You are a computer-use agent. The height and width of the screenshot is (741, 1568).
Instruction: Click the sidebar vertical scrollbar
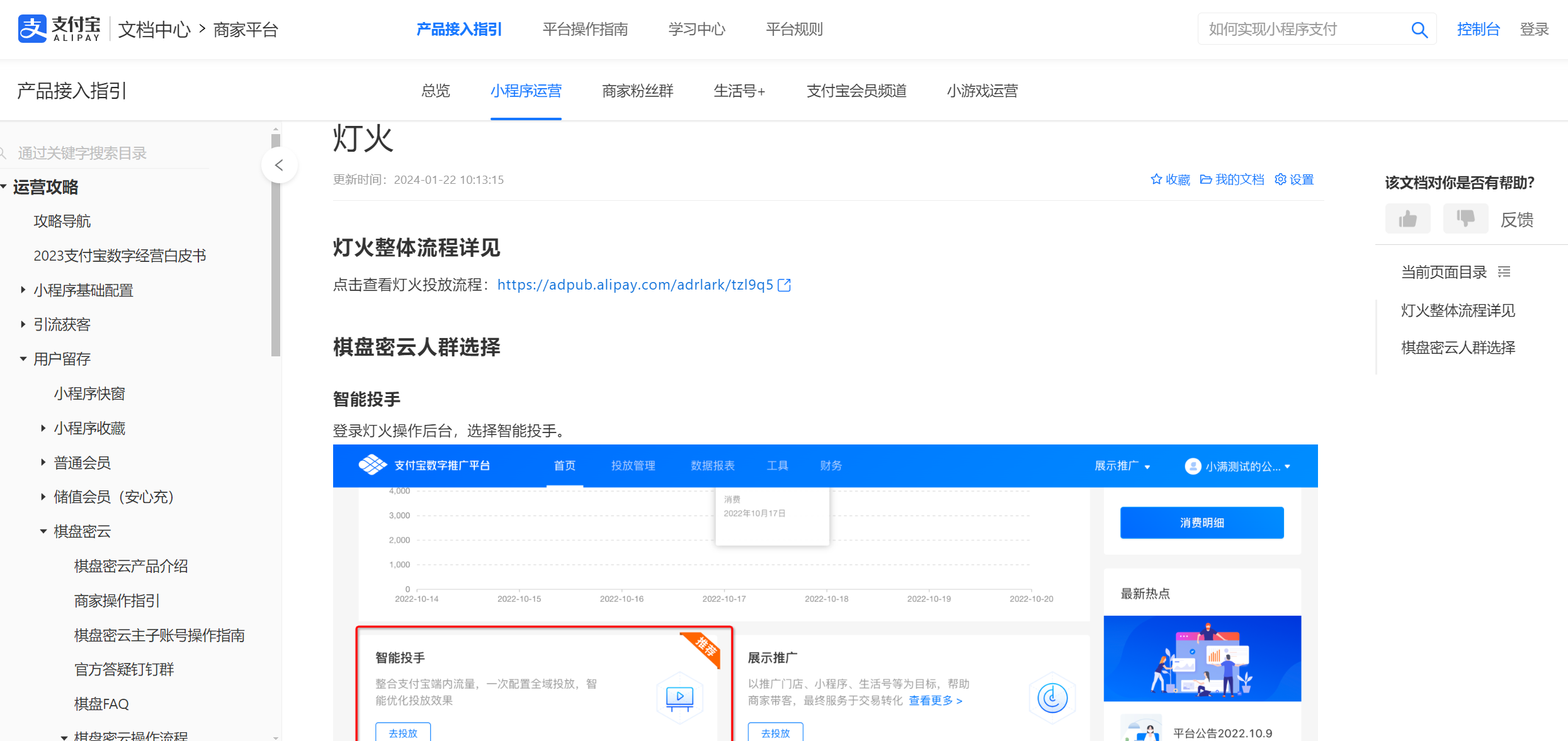click(275, 246)
